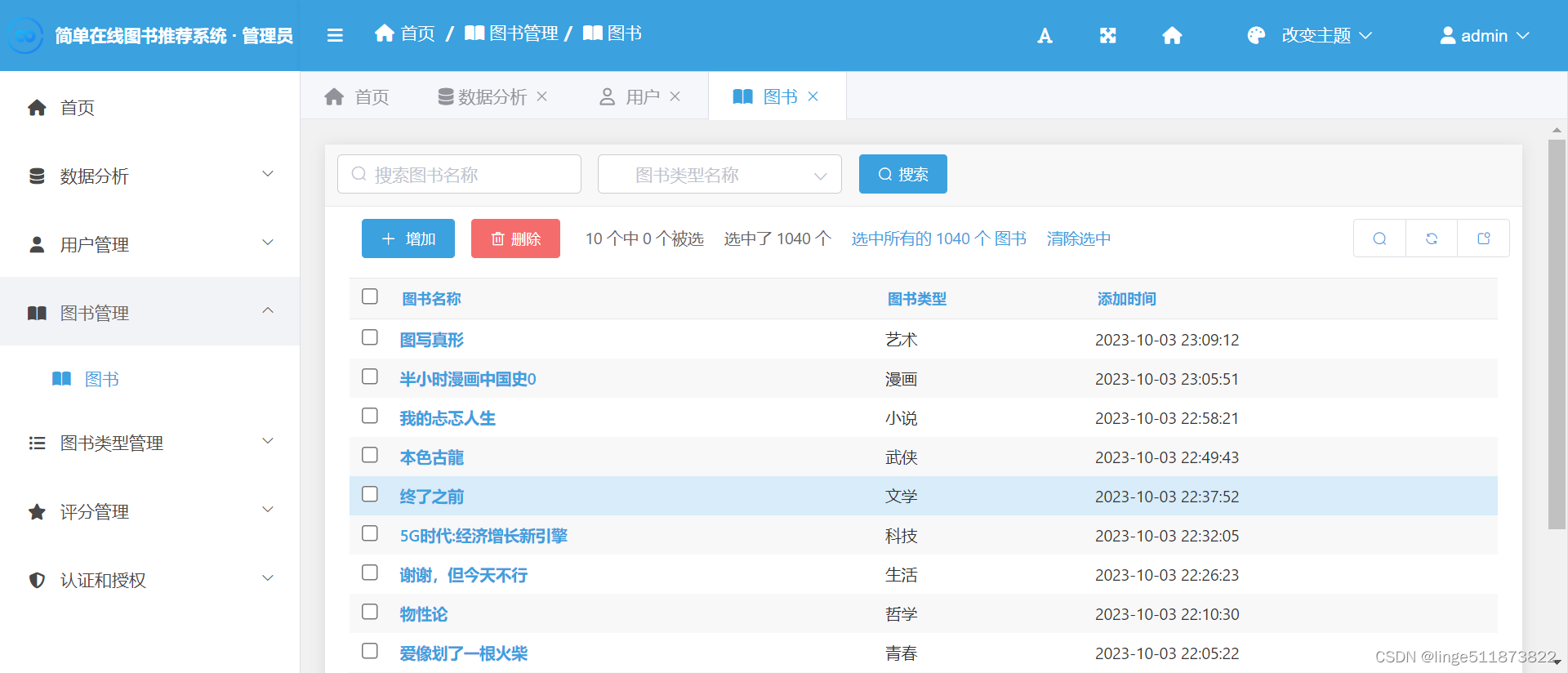Sort by 图书名称 column header

[x=431, y=299]
